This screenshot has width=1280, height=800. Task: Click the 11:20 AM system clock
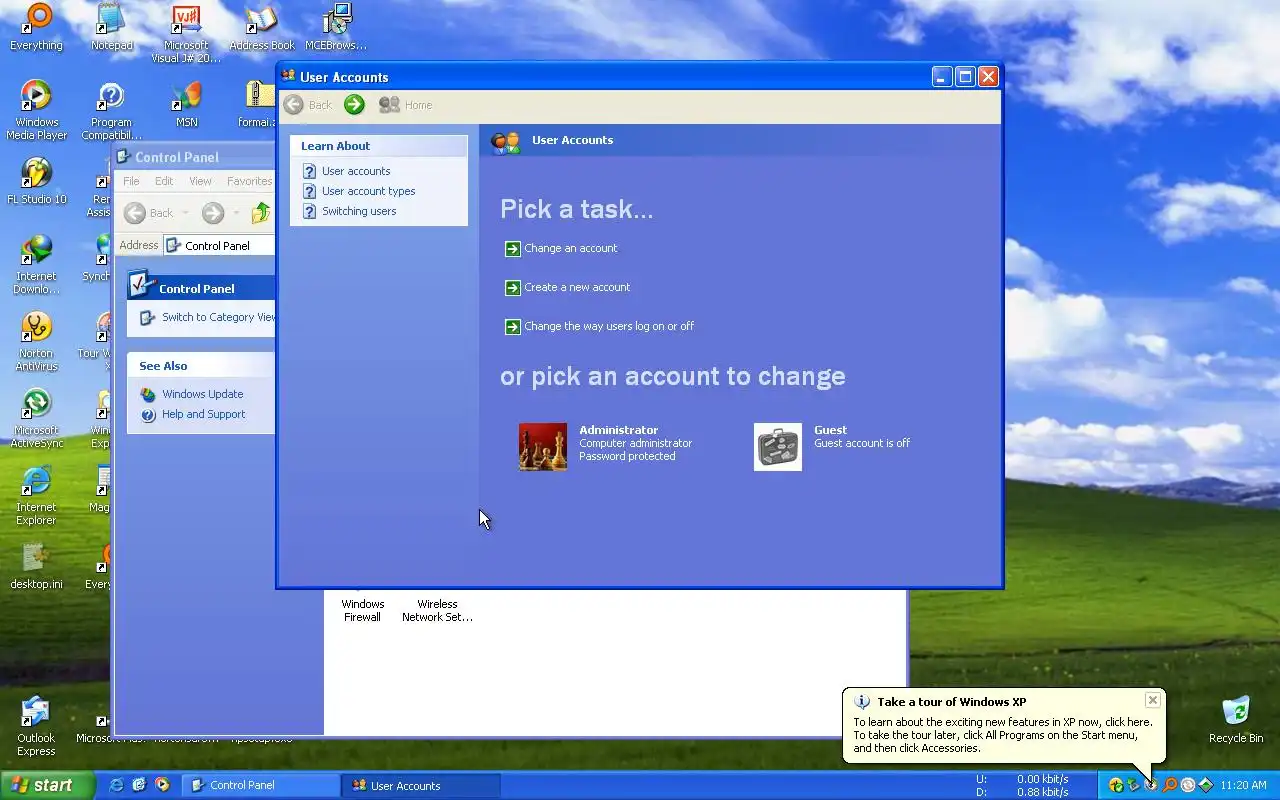(x=1244, y=786)
